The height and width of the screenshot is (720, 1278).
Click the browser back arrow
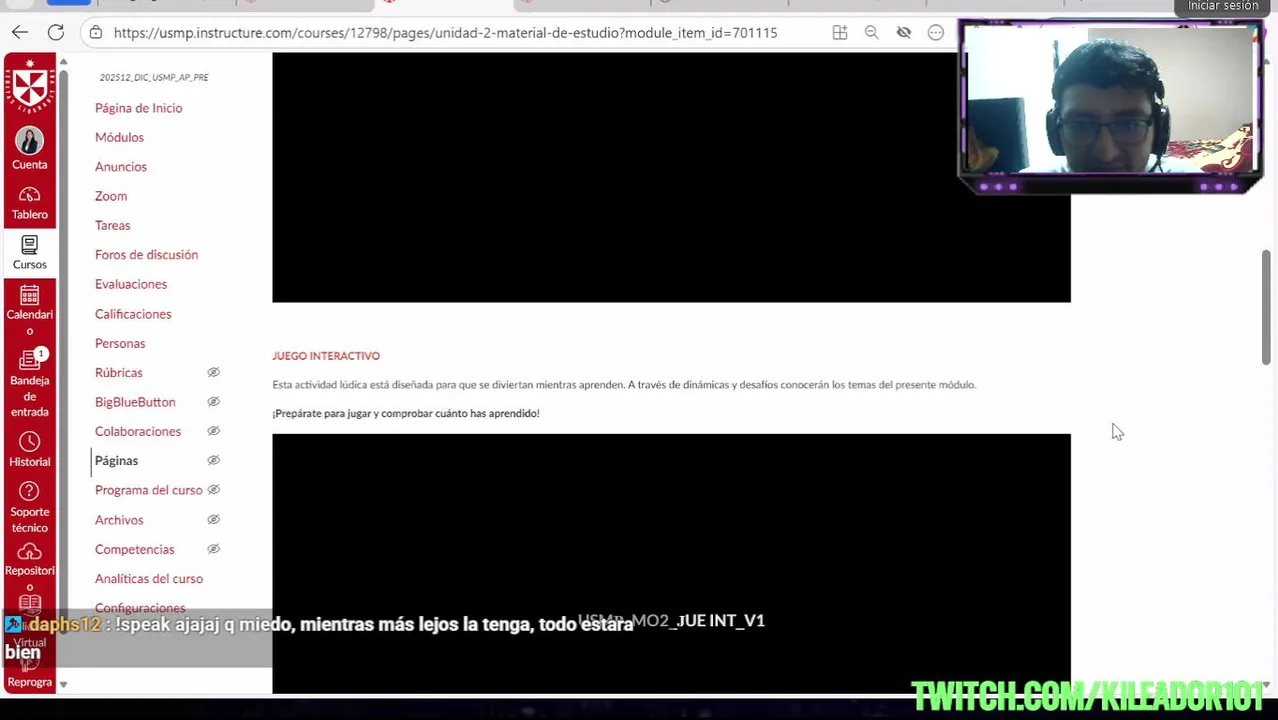click(x=20, y=33)
